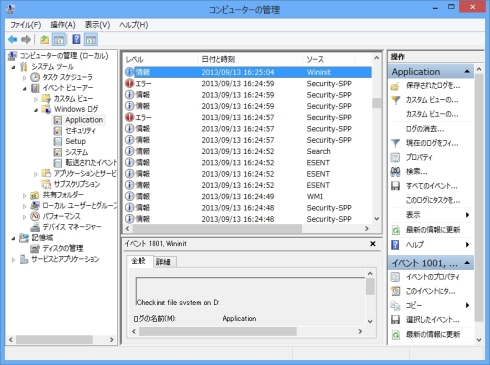Viewport: 490px width, 365px height.
Task: Click the Back arrow toolbar icon
Action: [x=13, y=40]
